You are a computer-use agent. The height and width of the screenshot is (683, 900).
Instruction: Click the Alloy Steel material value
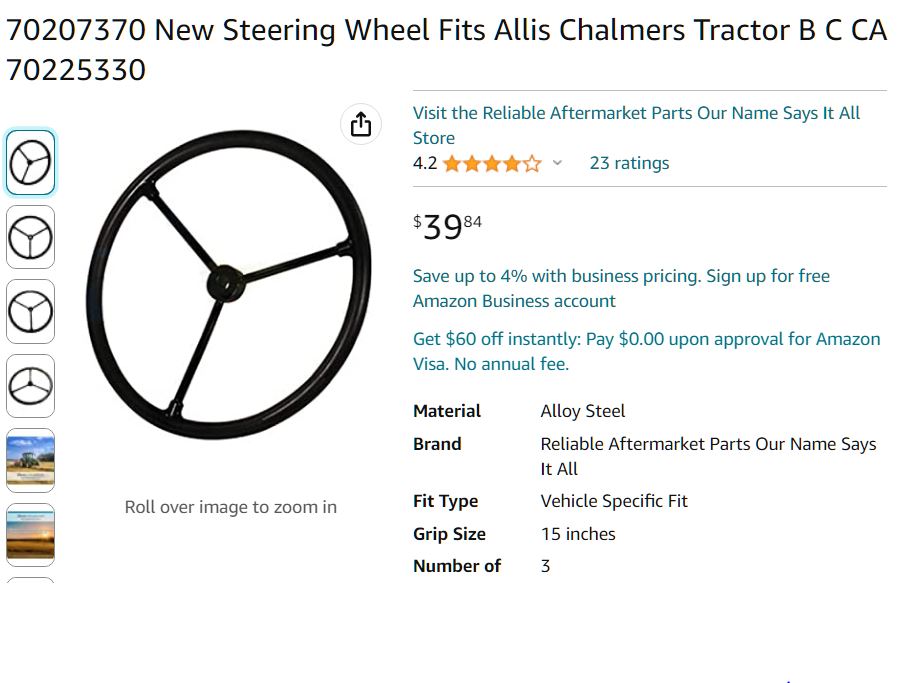(x=583, y=411)
